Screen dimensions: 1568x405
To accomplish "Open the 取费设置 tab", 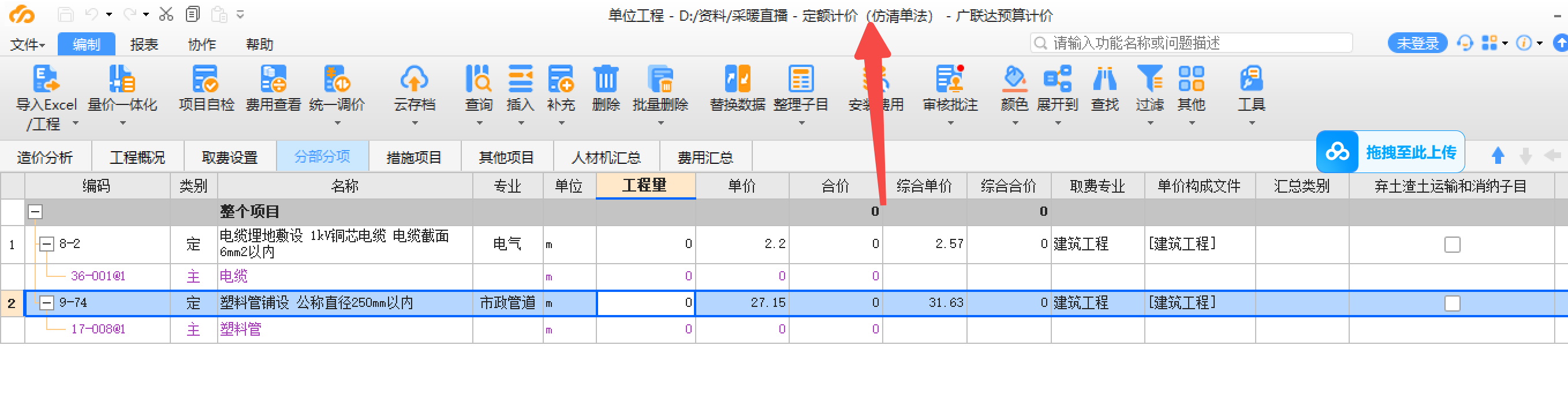I will [x=229, y=157].
